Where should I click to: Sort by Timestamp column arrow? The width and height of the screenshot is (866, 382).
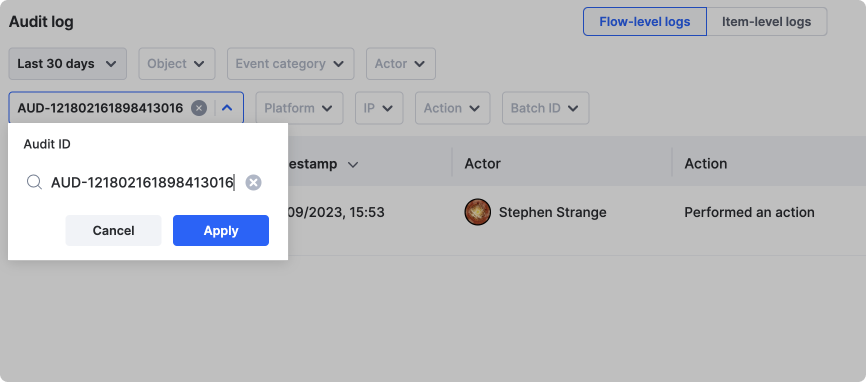coord(353,165)
